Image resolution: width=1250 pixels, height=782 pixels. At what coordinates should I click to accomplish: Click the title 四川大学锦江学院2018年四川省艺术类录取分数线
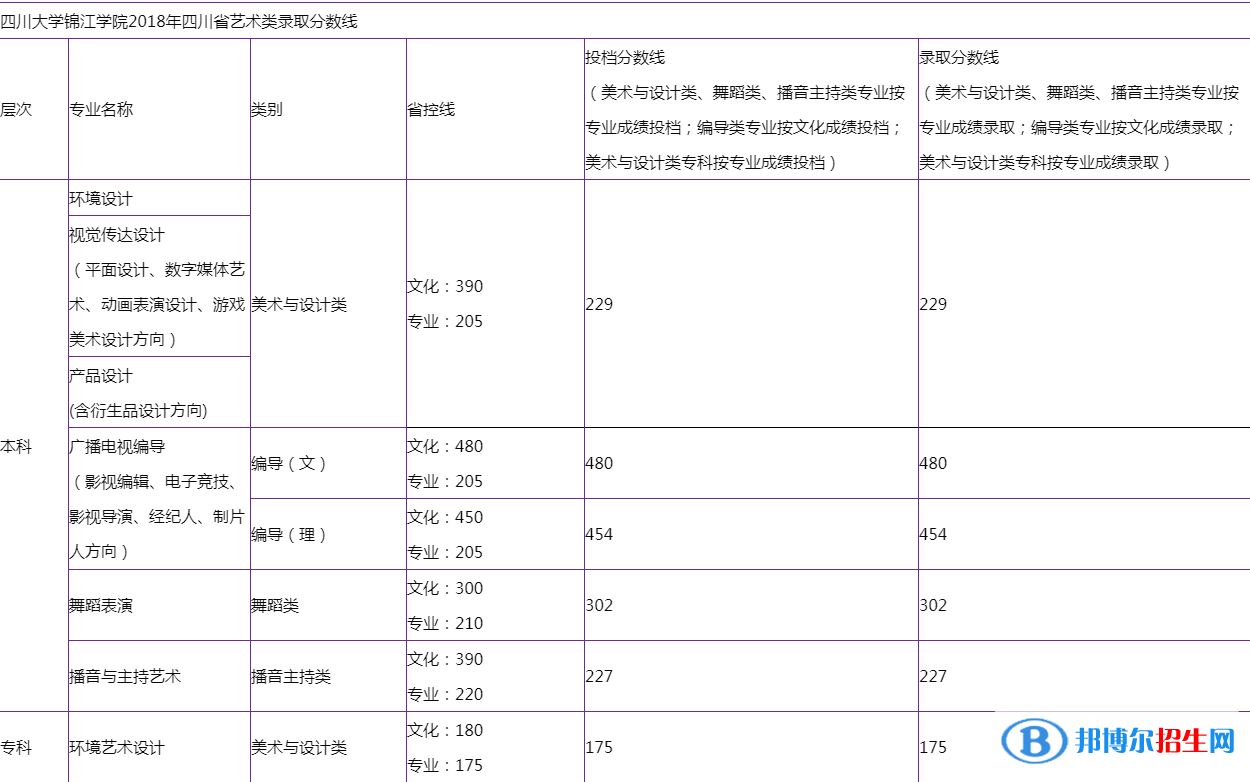point(179,21)
